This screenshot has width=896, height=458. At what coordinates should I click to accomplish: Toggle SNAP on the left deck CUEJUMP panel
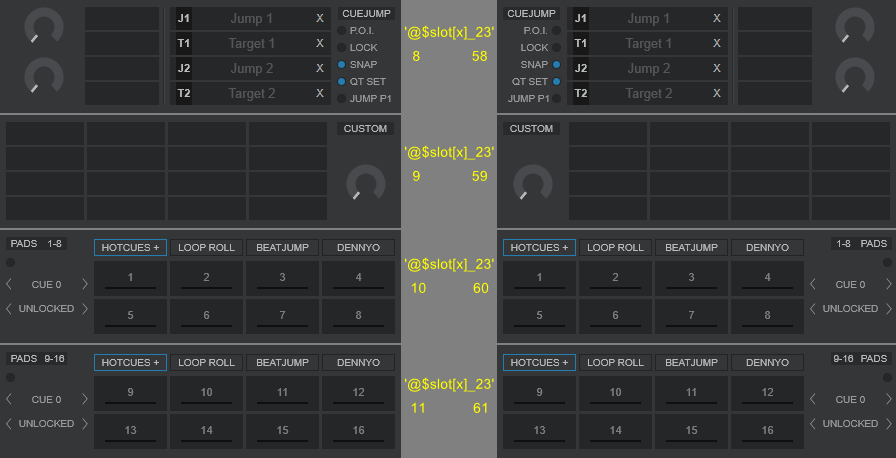[x=342, y=64]
